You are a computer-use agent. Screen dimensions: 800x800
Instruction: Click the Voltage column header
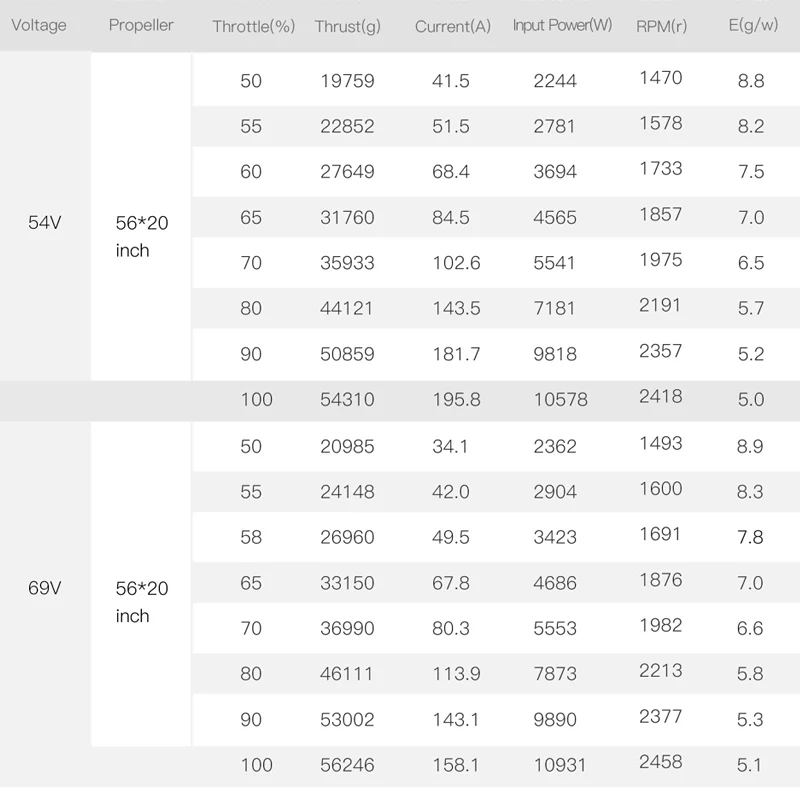click(x=38, y=24)
